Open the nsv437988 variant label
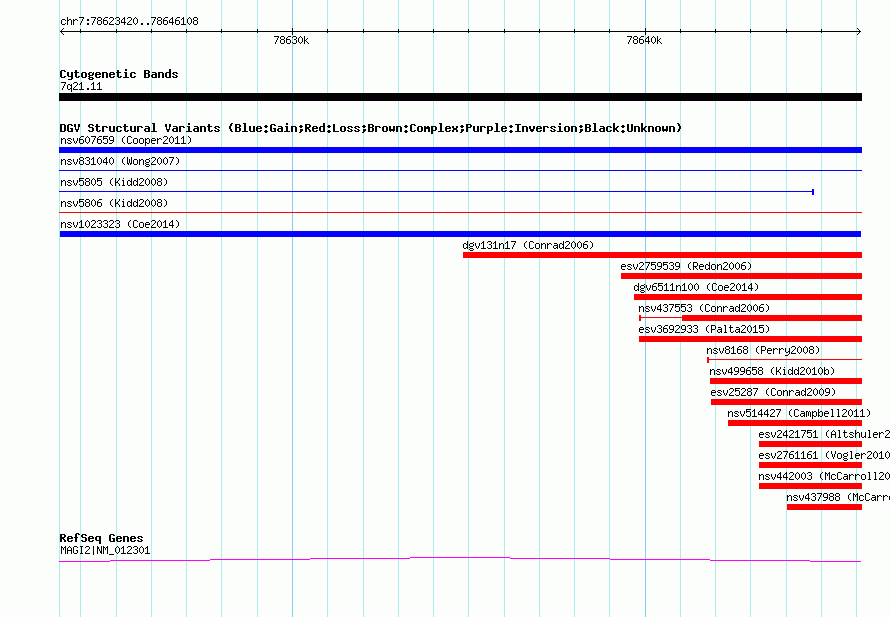890x617 pixels. (838, 497)
